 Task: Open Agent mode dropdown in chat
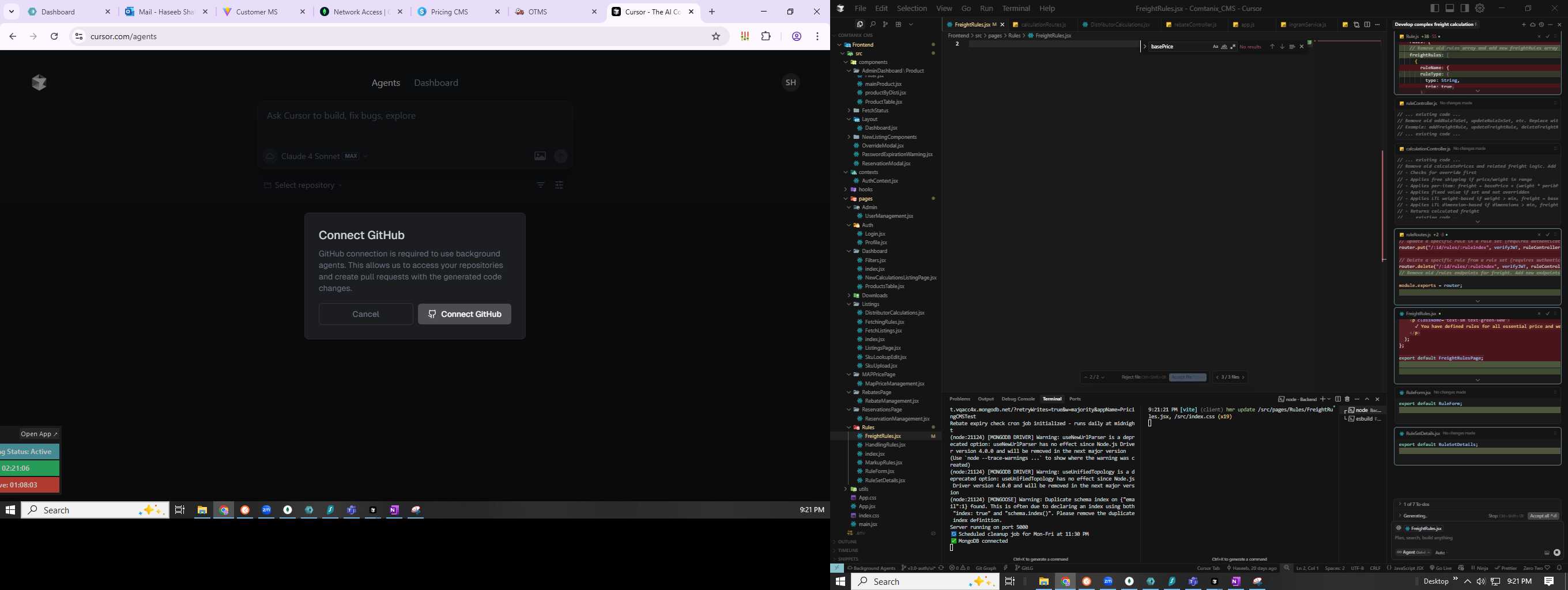tap(1413, 553)
